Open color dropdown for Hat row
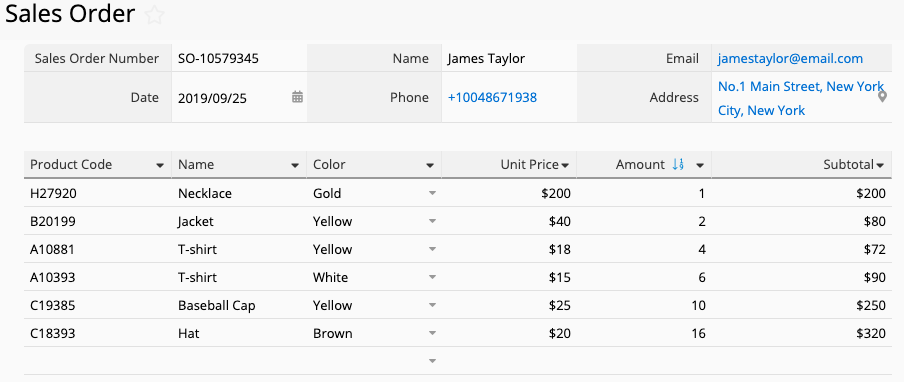The image size is (904, 382). pyautogui.click(x=432, y=333)
